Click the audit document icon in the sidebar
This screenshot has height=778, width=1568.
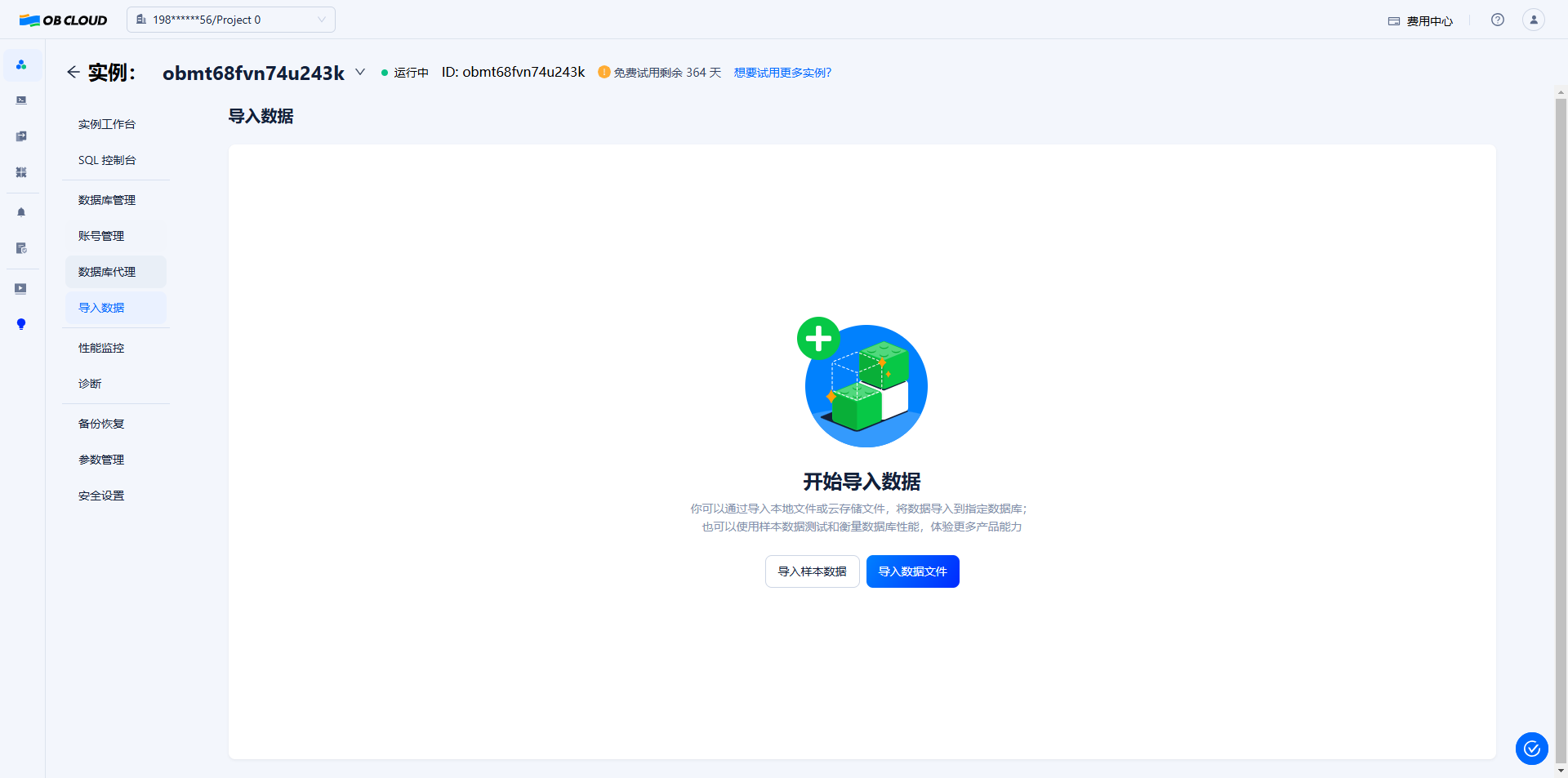click(x=21, y=248)
